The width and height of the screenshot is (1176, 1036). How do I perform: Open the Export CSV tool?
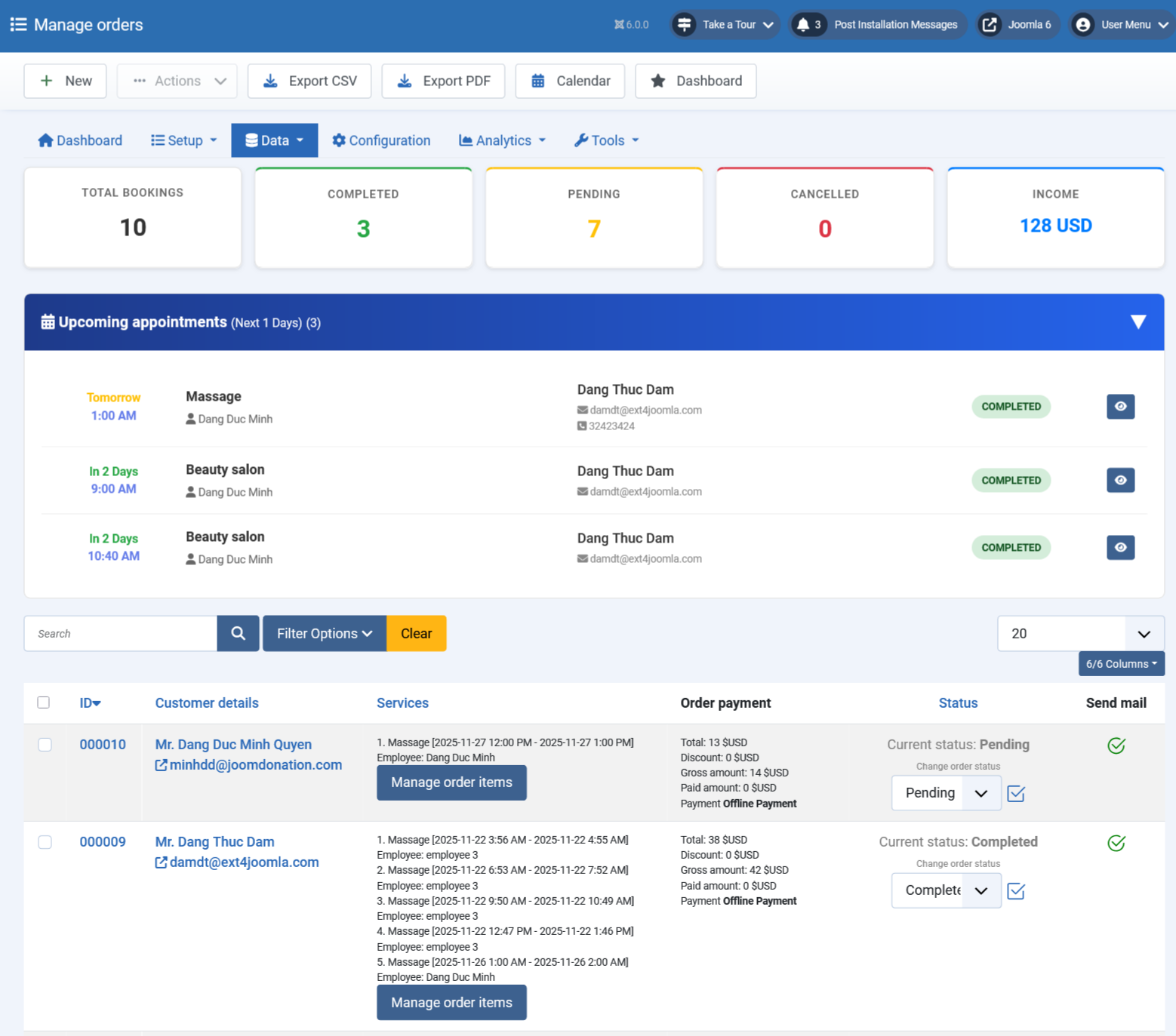click(x=309, y=81)
